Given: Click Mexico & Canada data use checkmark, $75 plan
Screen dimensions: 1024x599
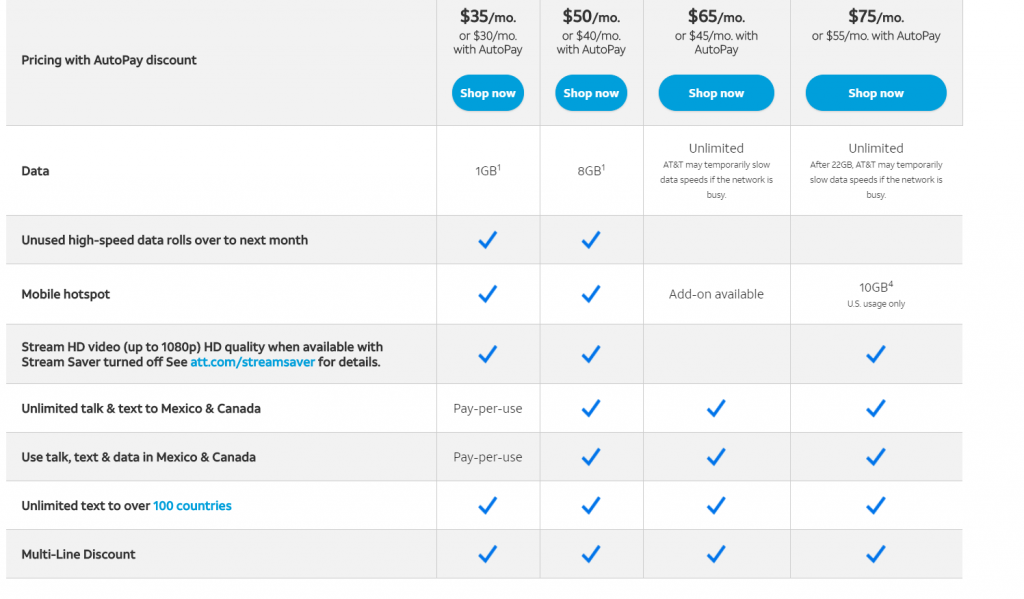Looking at the screenshot, I should coord(876,457).
